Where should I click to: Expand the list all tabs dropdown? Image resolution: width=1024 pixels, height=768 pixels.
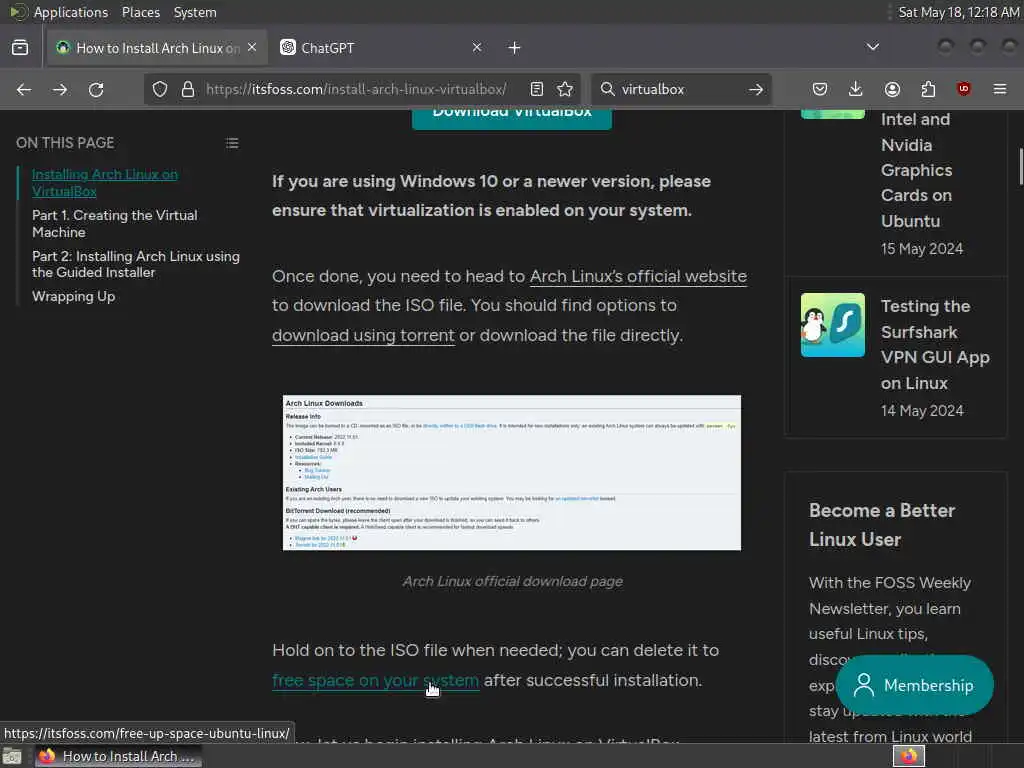tap(872, 47)
